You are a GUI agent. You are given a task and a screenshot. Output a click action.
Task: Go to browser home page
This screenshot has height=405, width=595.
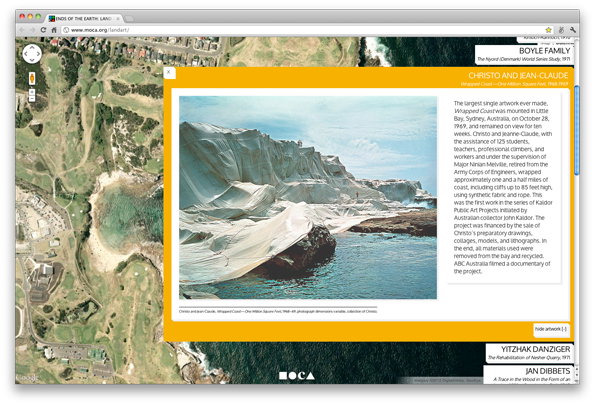coord(54,30)
